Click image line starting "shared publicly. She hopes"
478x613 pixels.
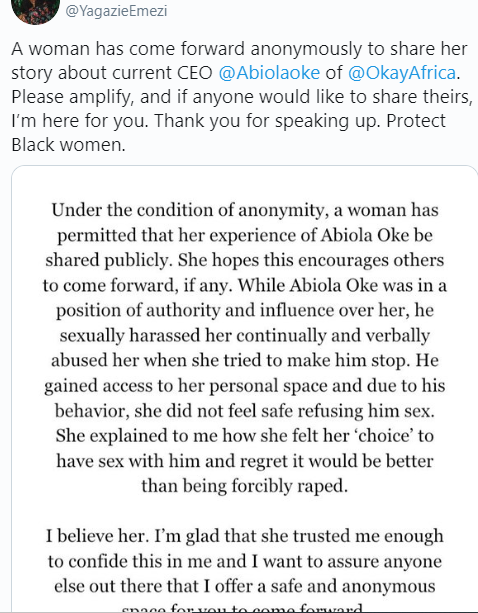[x=245, y=260]
